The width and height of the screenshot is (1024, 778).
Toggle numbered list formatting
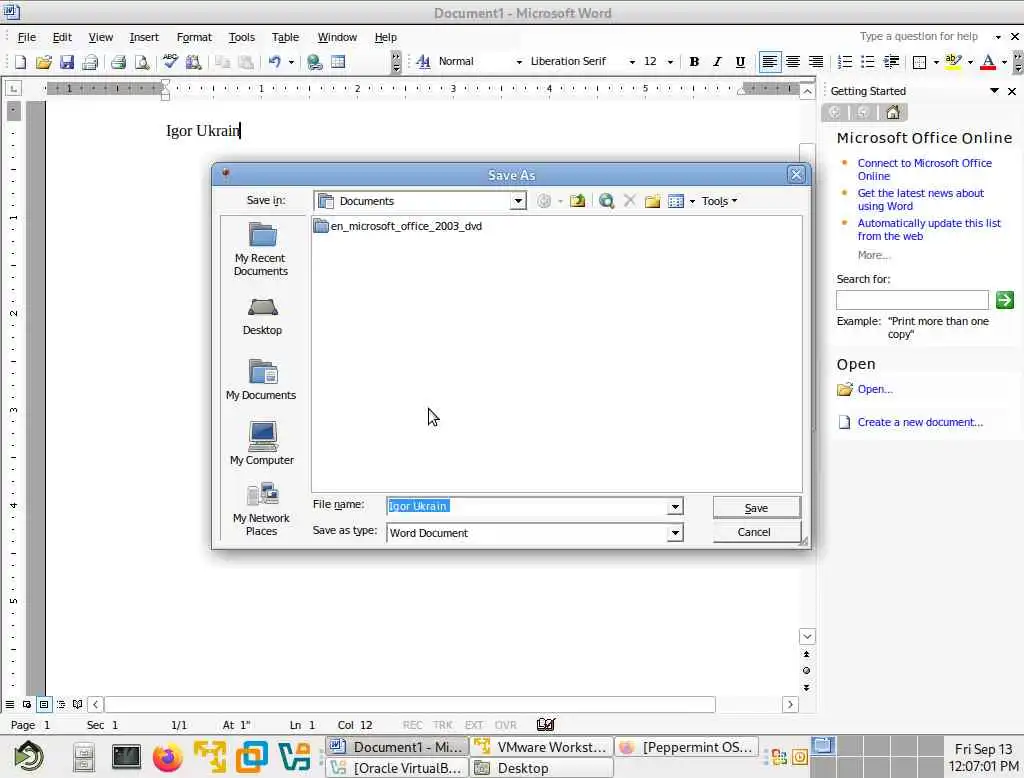pyautogui.click(x=844, y=61)
